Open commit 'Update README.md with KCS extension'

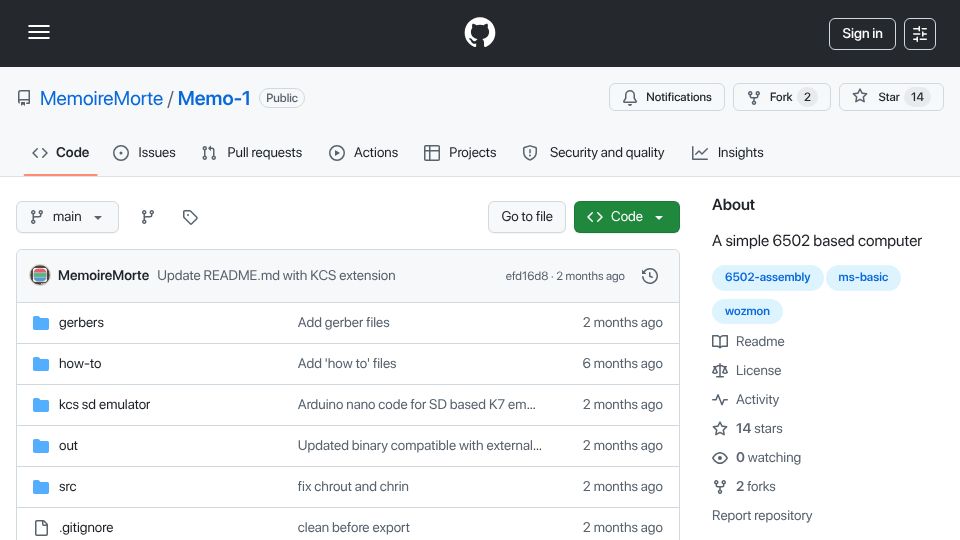(276, 276)
